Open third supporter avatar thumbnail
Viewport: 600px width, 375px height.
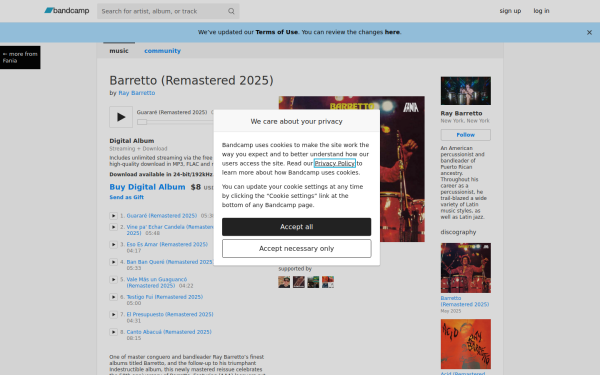point(313,282)
